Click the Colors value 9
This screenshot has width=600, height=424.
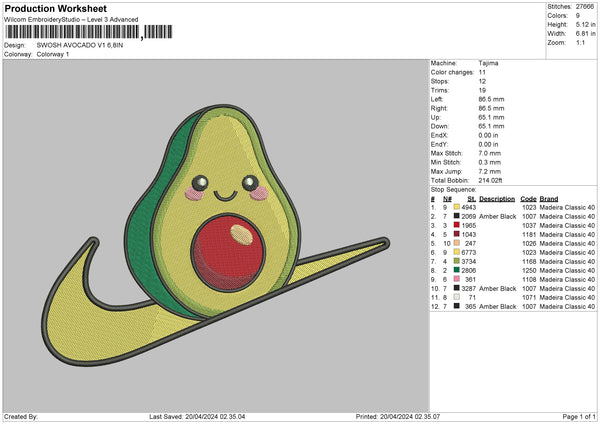(x=578, y=16)
